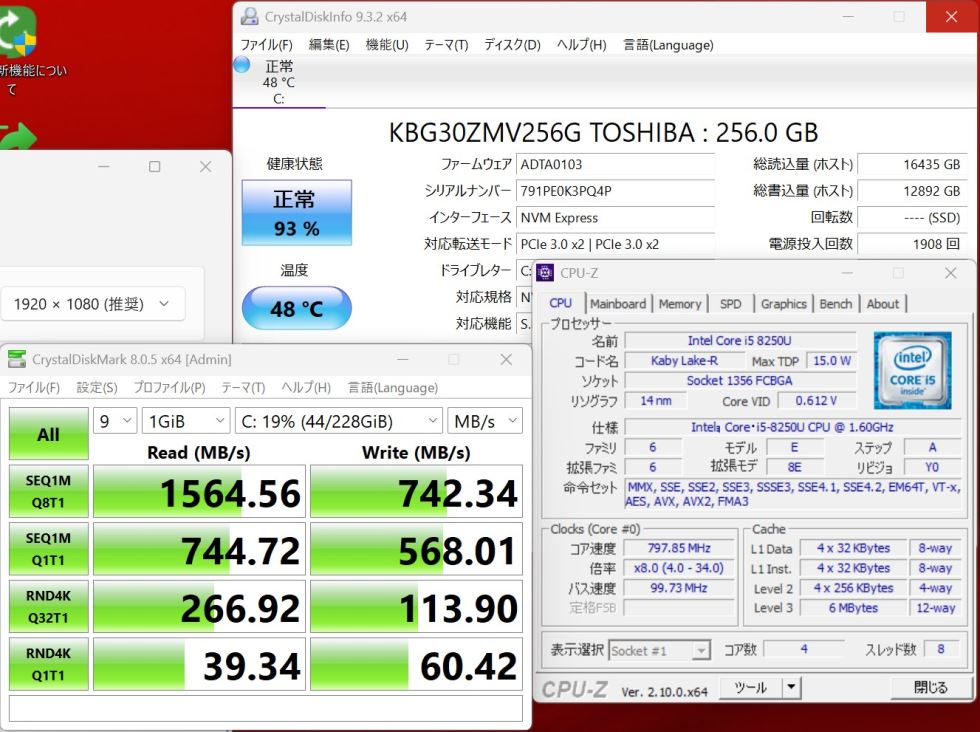This screenshot has width=980, height=732.
Task: Open 編集(E) menu in CrystalDiskInfo
Action: (x=329, y=44)
